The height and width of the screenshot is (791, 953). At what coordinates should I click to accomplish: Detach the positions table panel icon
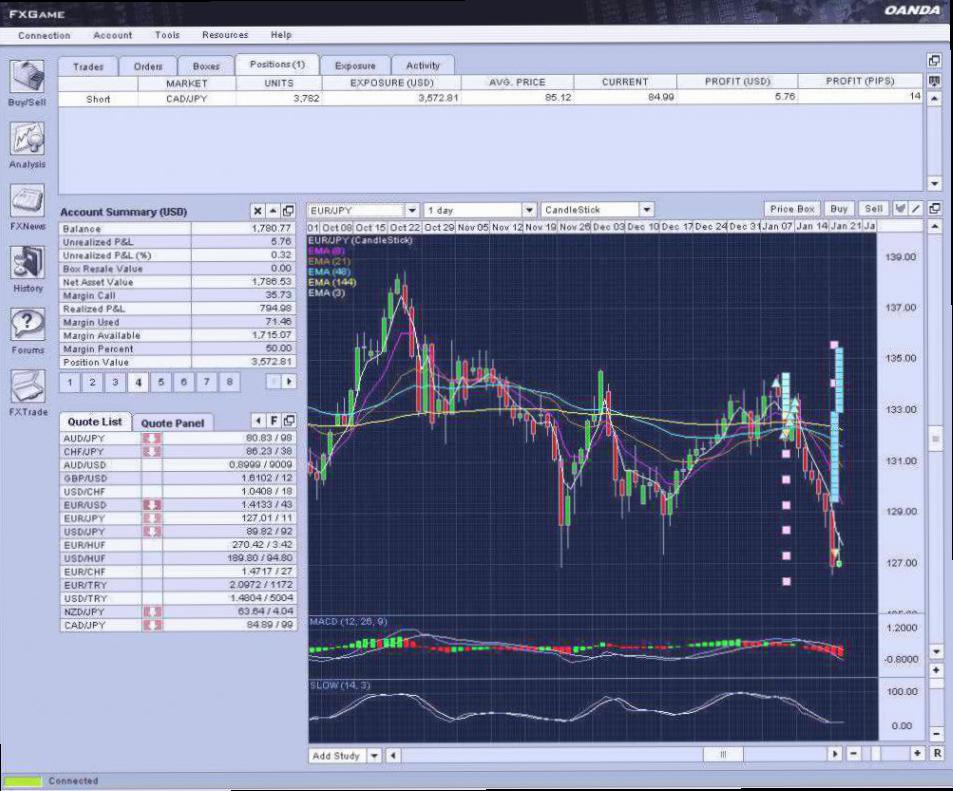click(x=934, y=61)
